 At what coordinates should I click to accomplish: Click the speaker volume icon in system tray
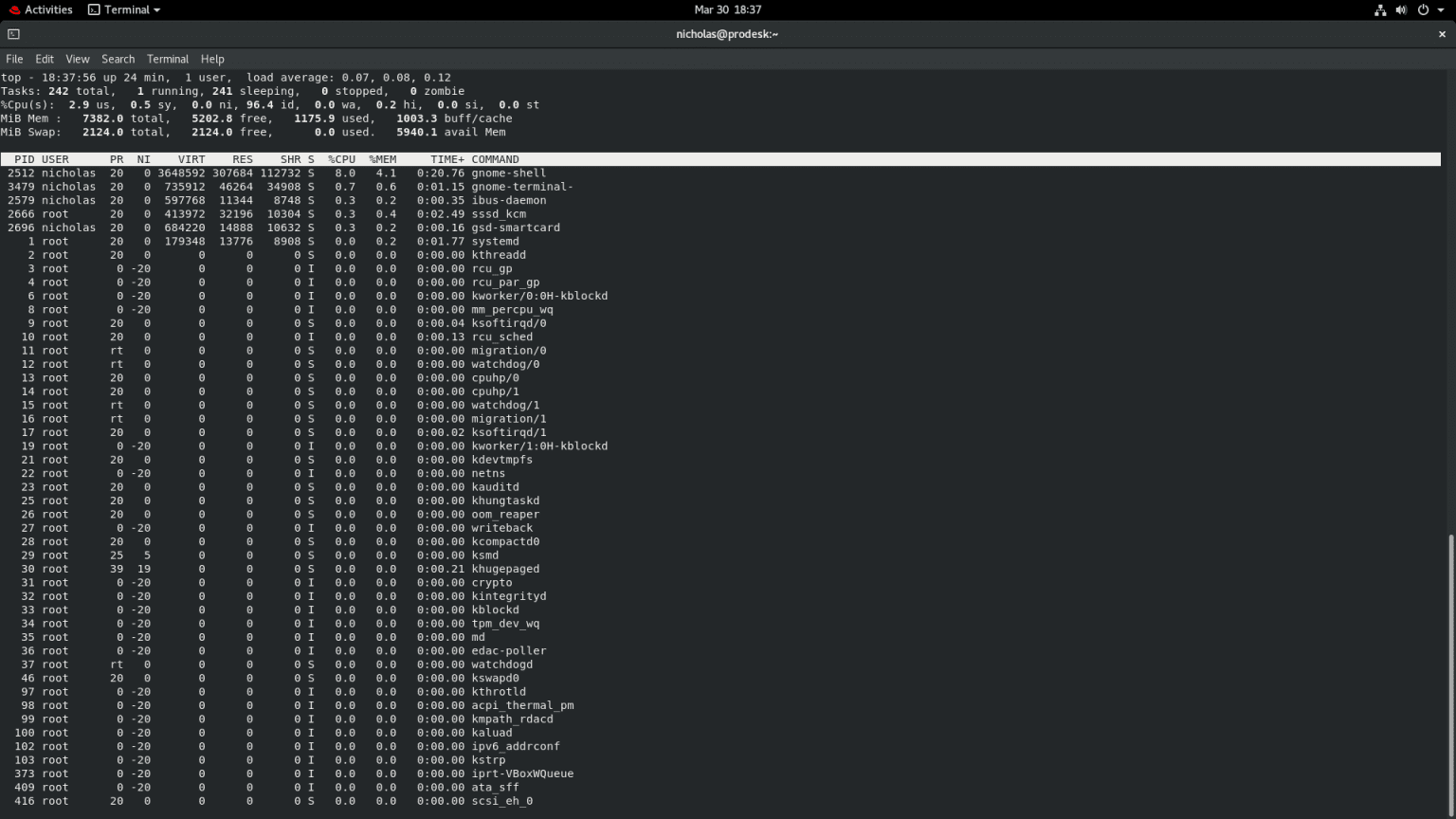pos(1401,9)
